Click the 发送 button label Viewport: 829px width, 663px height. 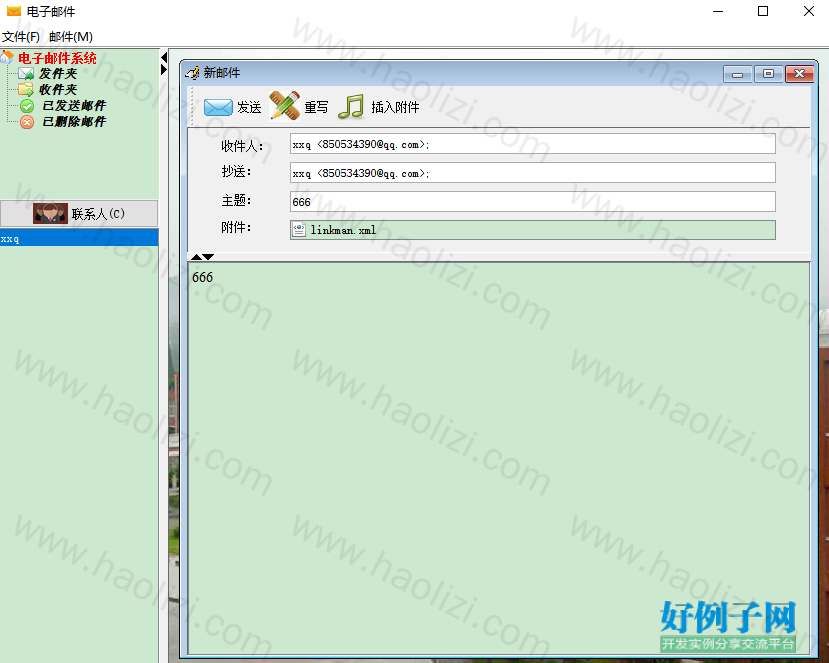tap(249, 107)
